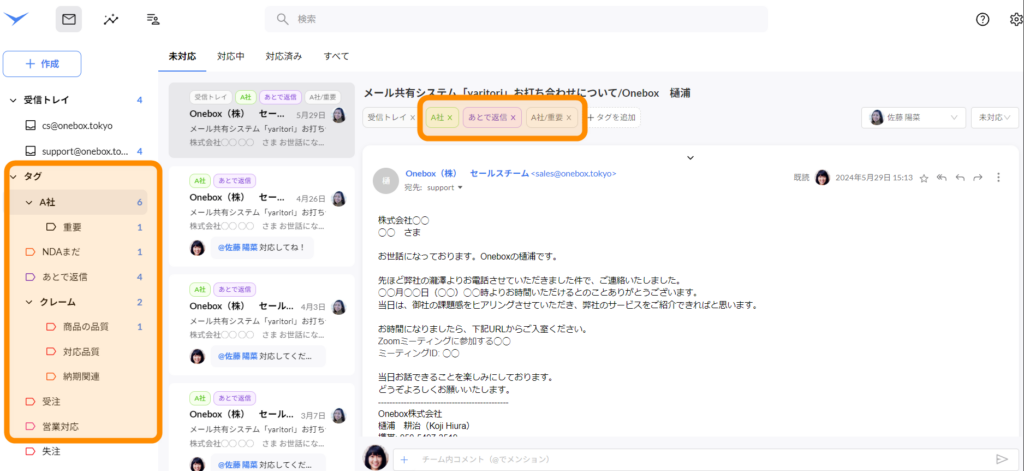Viewport: 1024px width, 471px height.
Task: Switch to the 対応中 tab
Action: click(x=231, y=56)
